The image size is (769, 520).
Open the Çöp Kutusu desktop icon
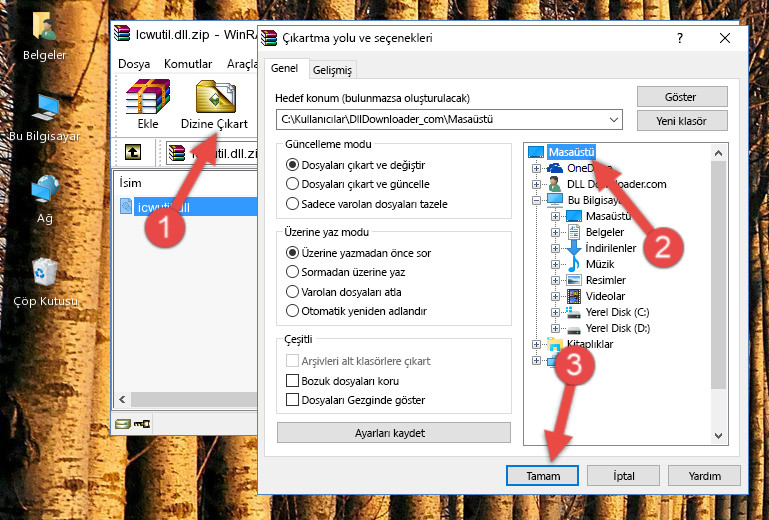click(45, 271)
